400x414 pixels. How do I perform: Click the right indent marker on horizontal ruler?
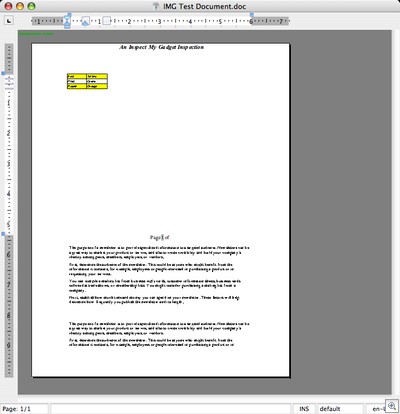[x=252, y=15]
